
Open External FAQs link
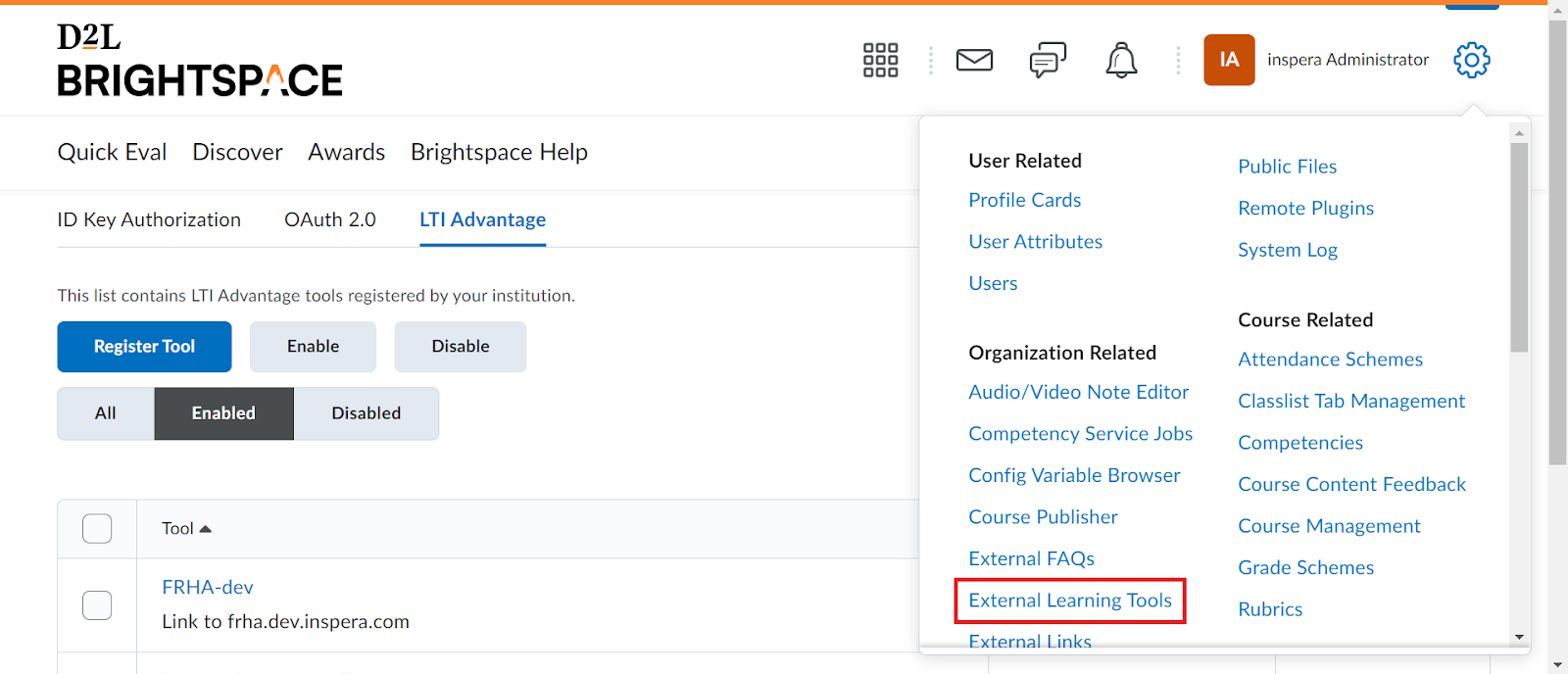coord(1031,558)
